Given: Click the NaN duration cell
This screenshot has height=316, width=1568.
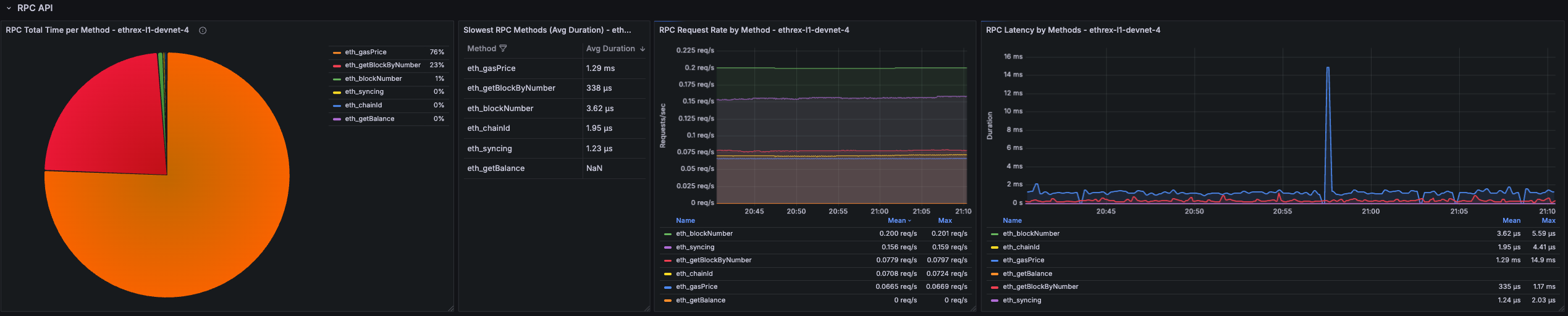Looking at the screenshot, I should 614,168.
